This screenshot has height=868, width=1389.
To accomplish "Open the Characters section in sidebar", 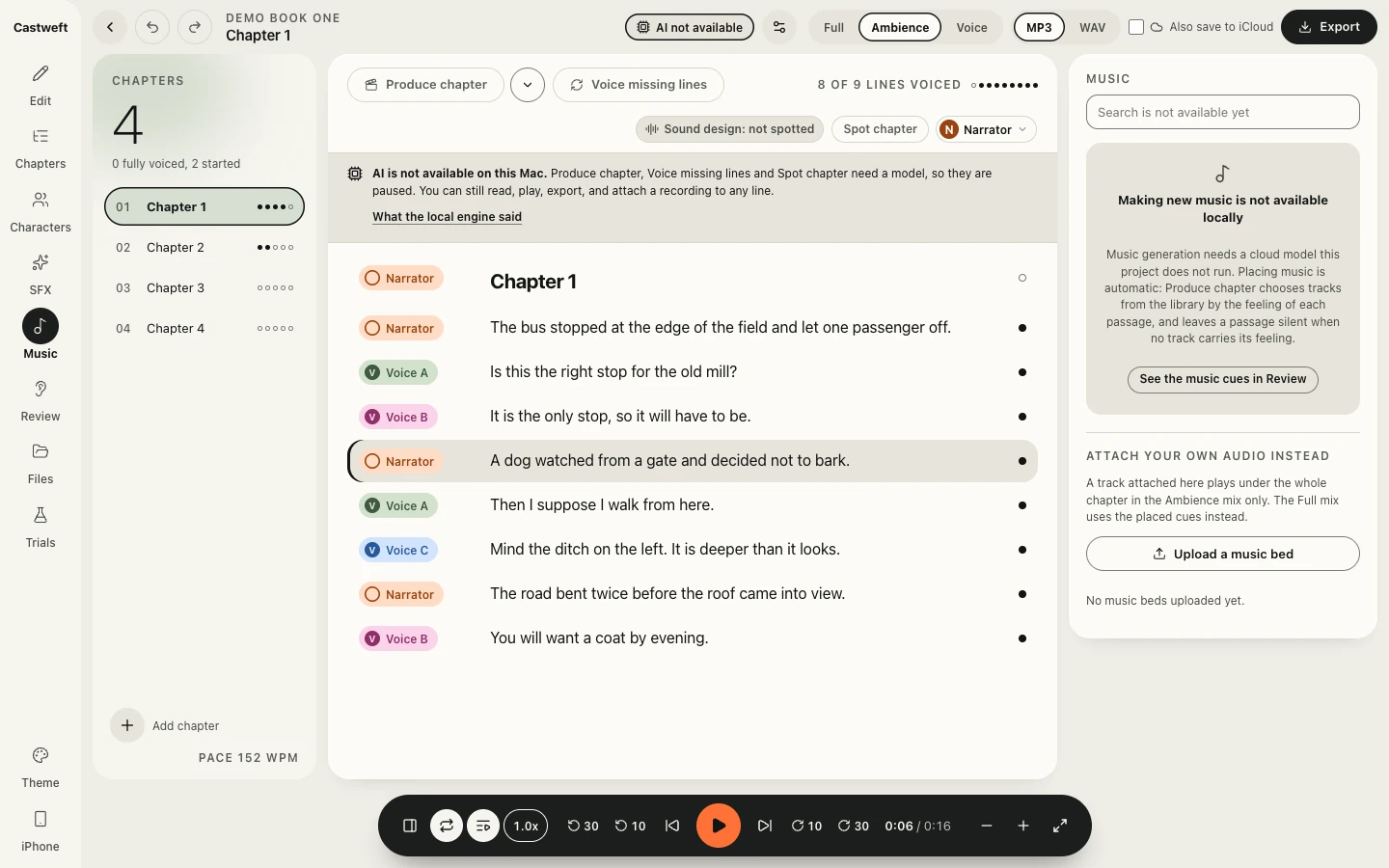I will 41,211.
